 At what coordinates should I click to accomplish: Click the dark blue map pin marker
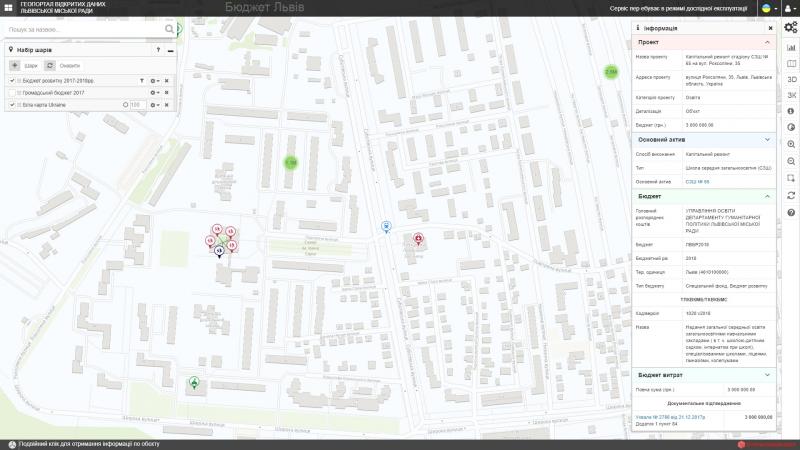click(219, 252)
